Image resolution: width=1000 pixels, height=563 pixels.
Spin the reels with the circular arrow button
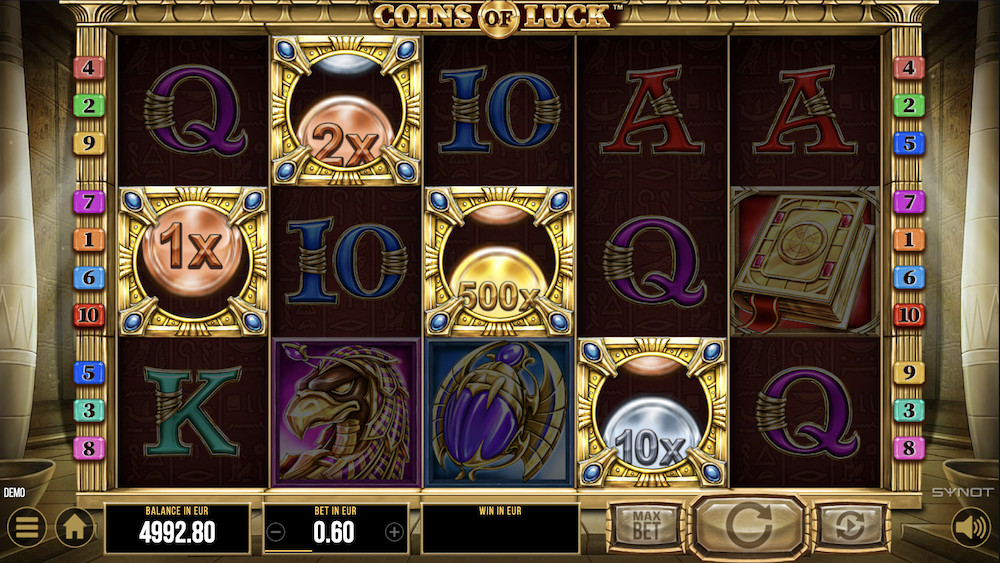748,525
